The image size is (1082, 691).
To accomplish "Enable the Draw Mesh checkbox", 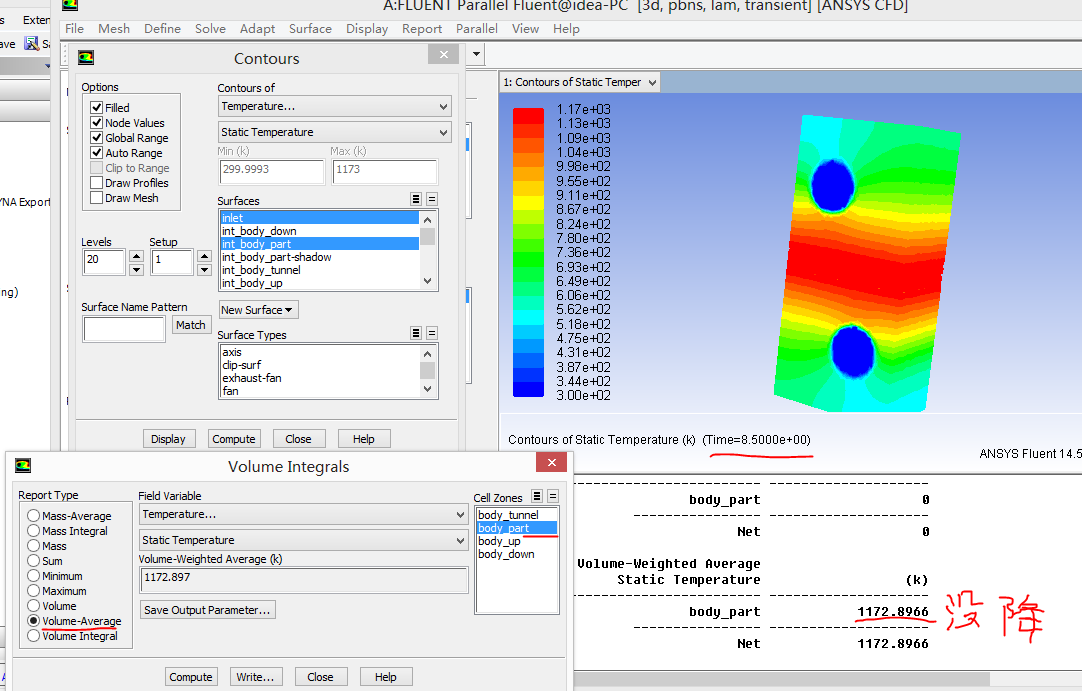I will [97, 198].
